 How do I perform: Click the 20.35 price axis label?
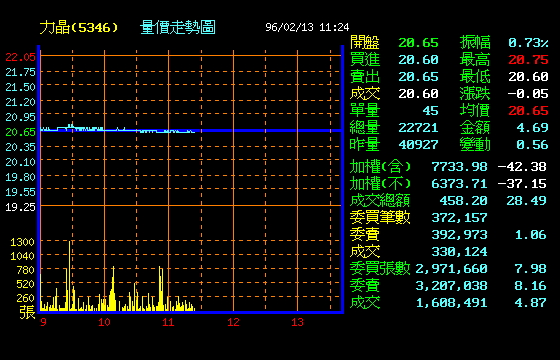(21, 147)
